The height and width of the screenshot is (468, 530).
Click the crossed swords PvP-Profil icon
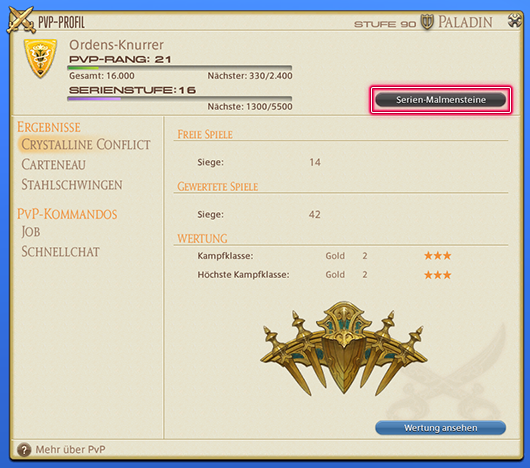pyautogui.click(x=21, y=20)
